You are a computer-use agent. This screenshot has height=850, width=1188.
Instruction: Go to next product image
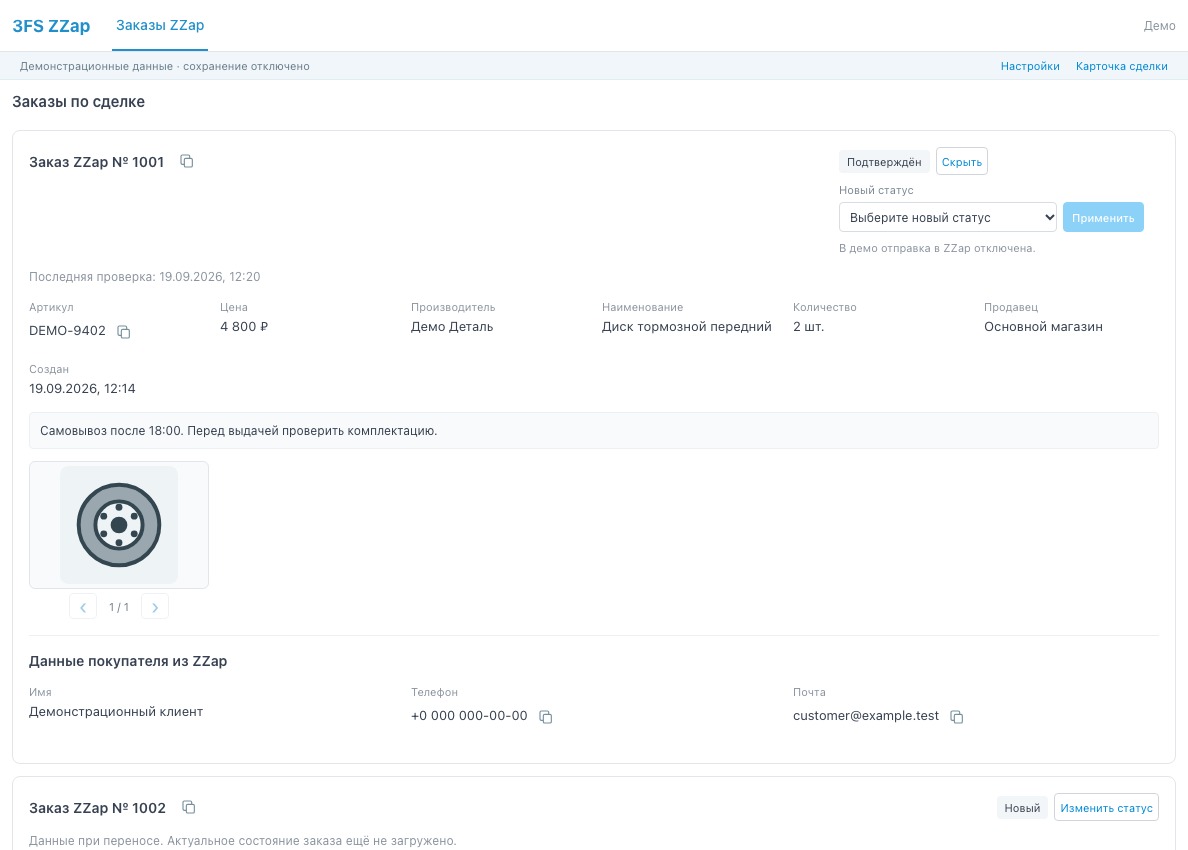155,607
